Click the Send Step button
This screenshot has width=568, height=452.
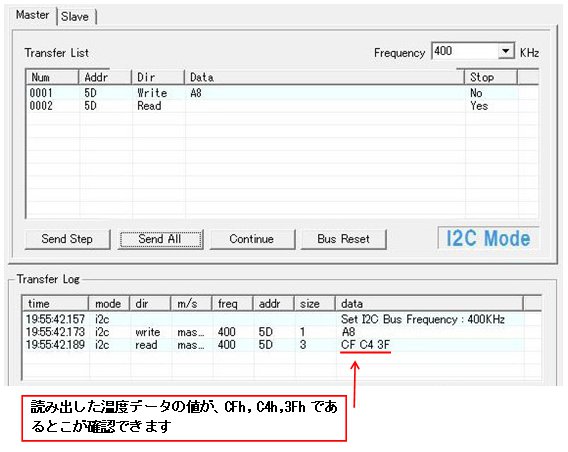click(x=67, y=239)
